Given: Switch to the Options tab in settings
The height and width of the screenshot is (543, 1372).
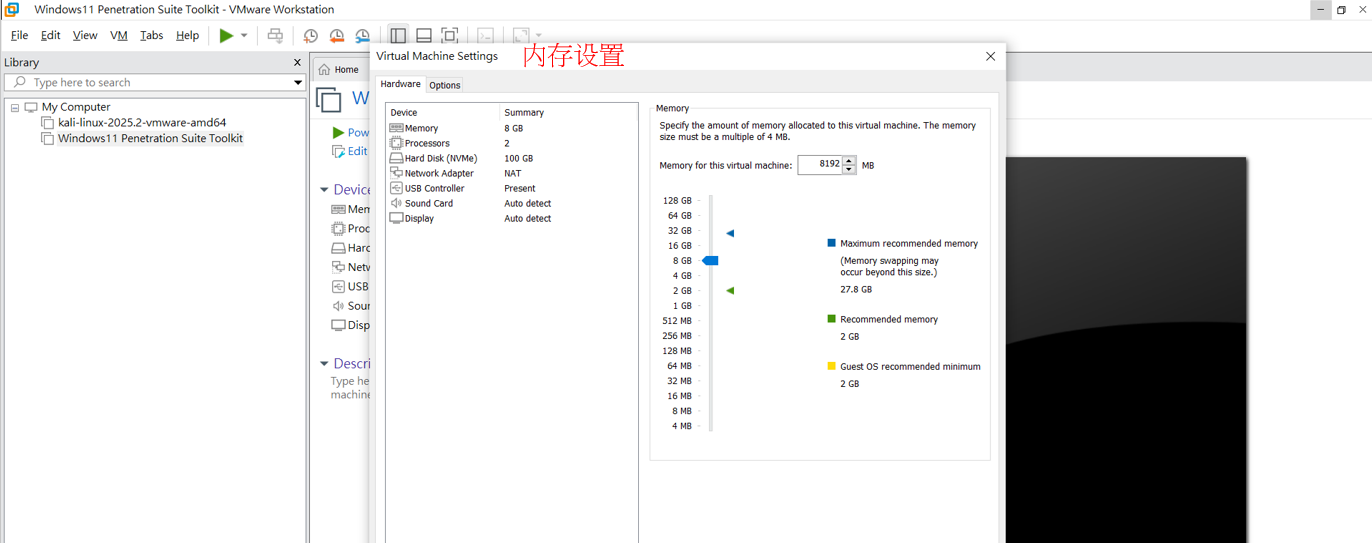Looking at the screenshot, I should [445, 85].
